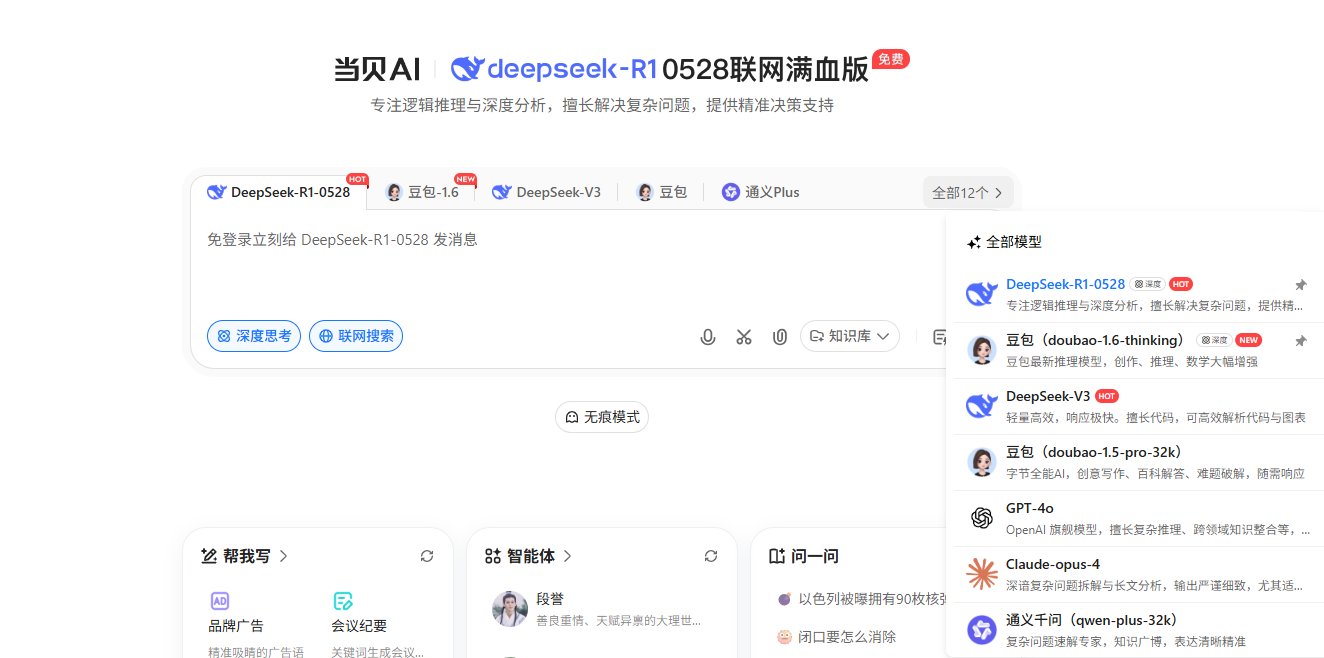The width and height of the screenshot is (1324, 658).
Task: Click the 豆包 doubao-1.5-pro-32k avatar icon
Action: [982, 462]
